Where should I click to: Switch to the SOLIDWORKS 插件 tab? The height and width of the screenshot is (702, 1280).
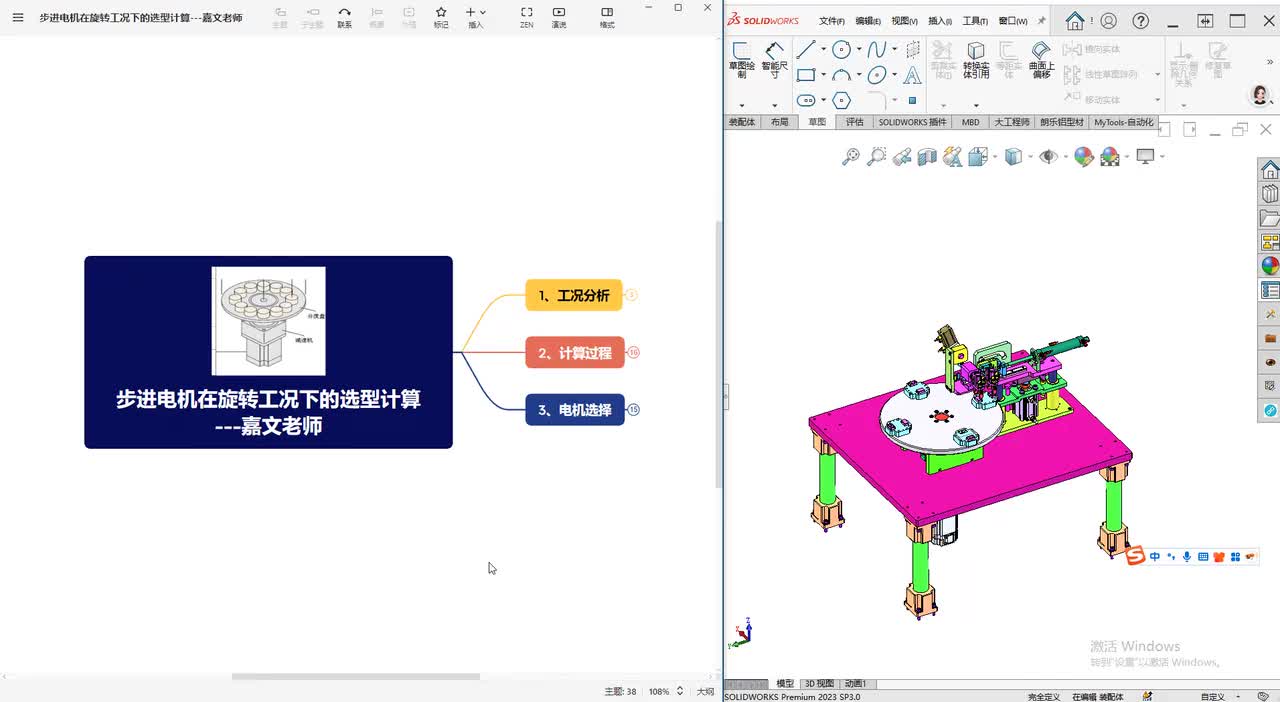click(x=912, y=122)
